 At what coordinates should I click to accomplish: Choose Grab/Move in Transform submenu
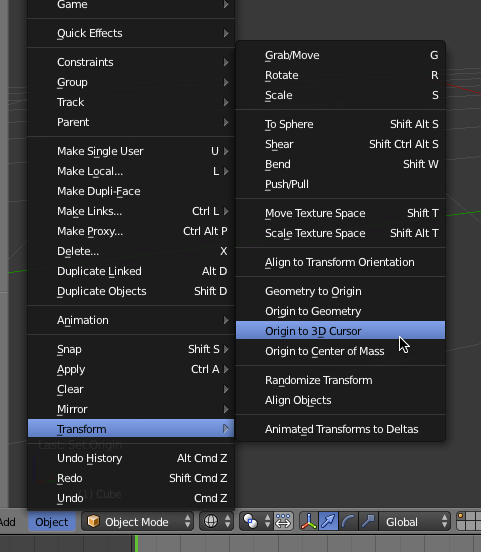[x=341, y=55]
